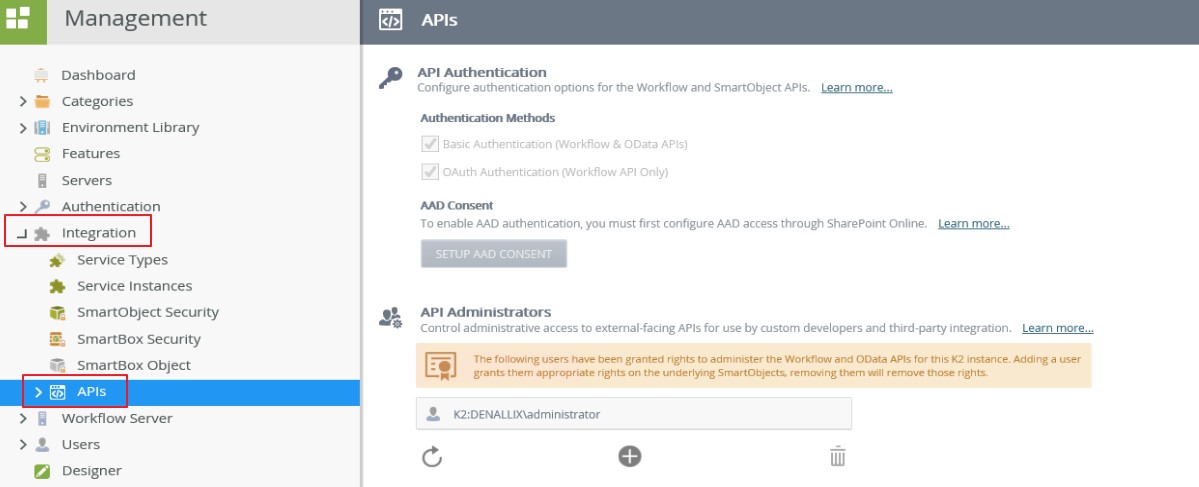Collapse the Integration tree node
This screenshot has height=487, width=1199.
[x=21, y=233]
